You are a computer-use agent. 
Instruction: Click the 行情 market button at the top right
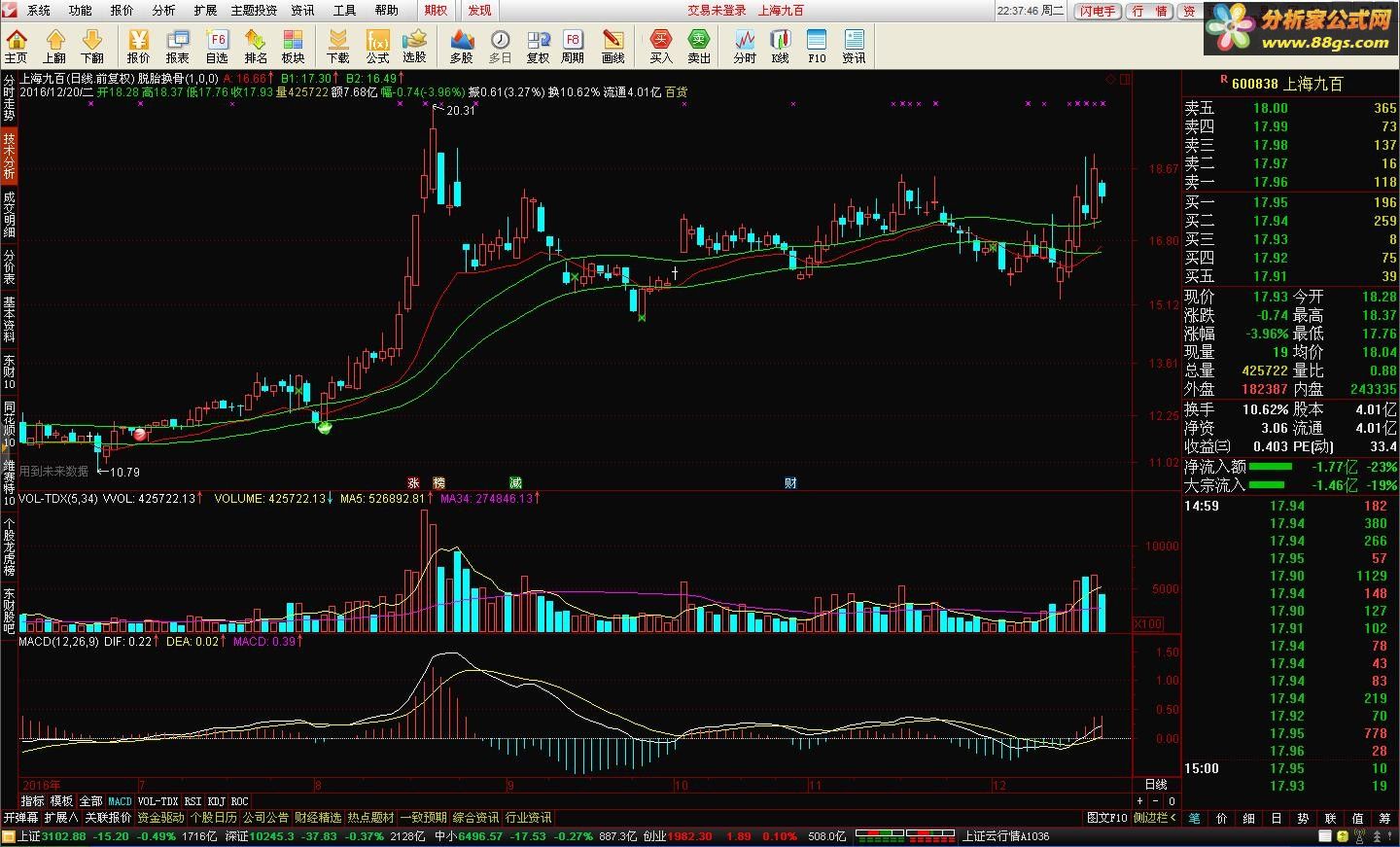(x=1151, y=11)
